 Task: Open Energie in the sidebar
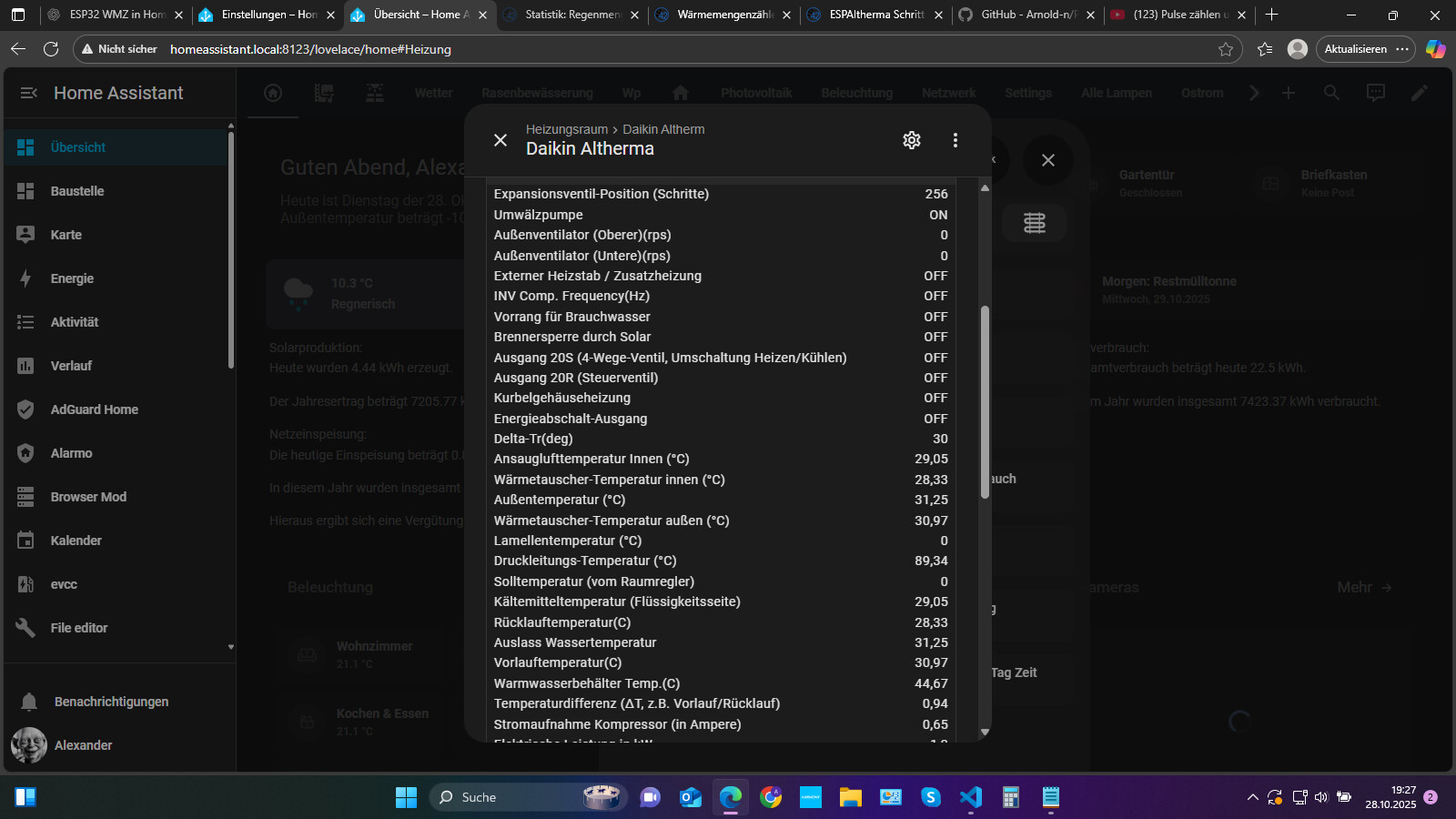point(72,278)
